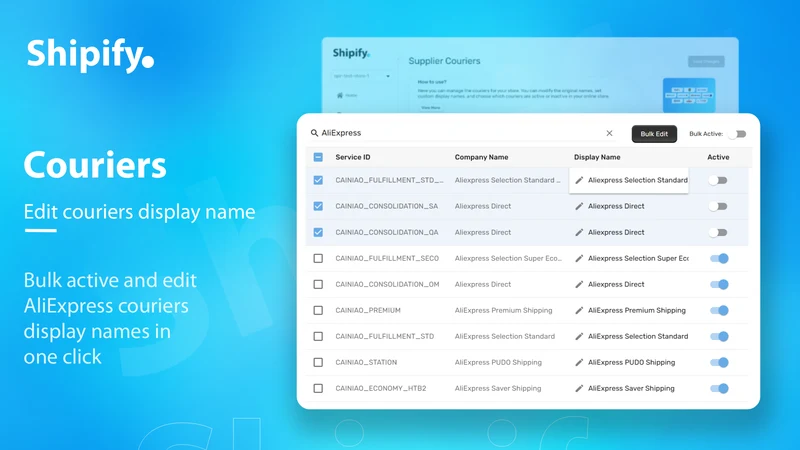
Task: Click the Display Name column header
Action: 597,157
